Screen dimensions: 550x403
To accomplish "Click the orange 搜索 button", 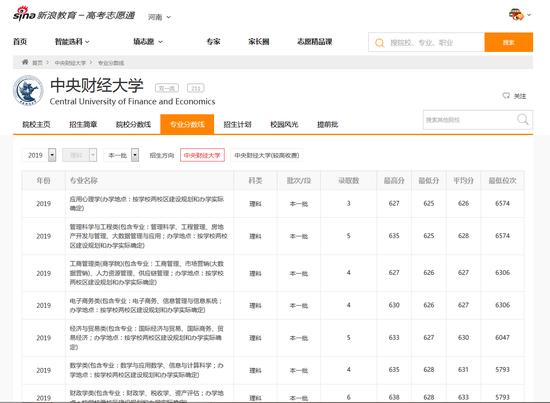I will (509, 42).
